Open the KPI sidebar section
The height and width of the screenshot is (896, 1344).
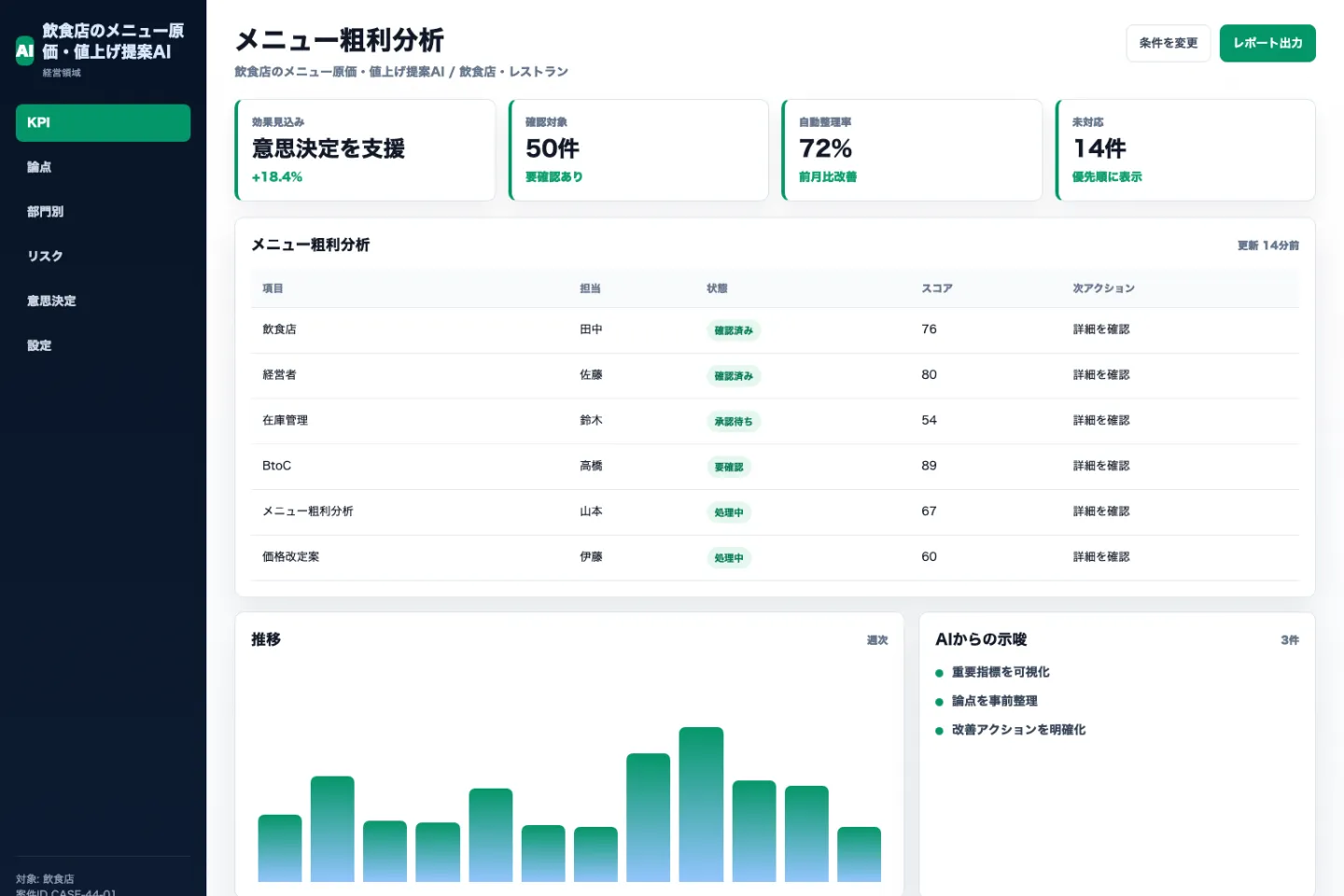(103, 122)
